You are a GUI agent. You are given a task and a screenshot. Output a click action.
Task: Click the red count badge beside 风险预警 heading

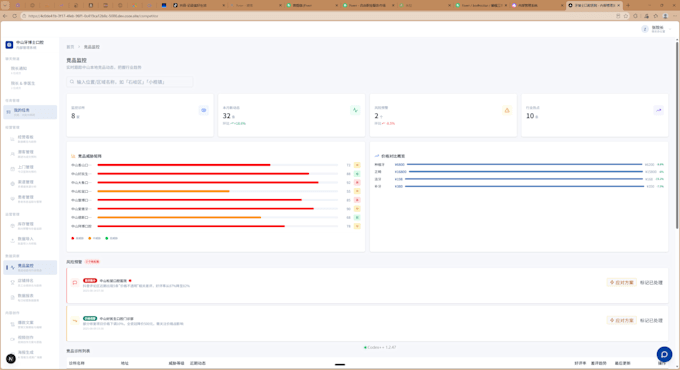pyautogui.click(x=92, y=262)
